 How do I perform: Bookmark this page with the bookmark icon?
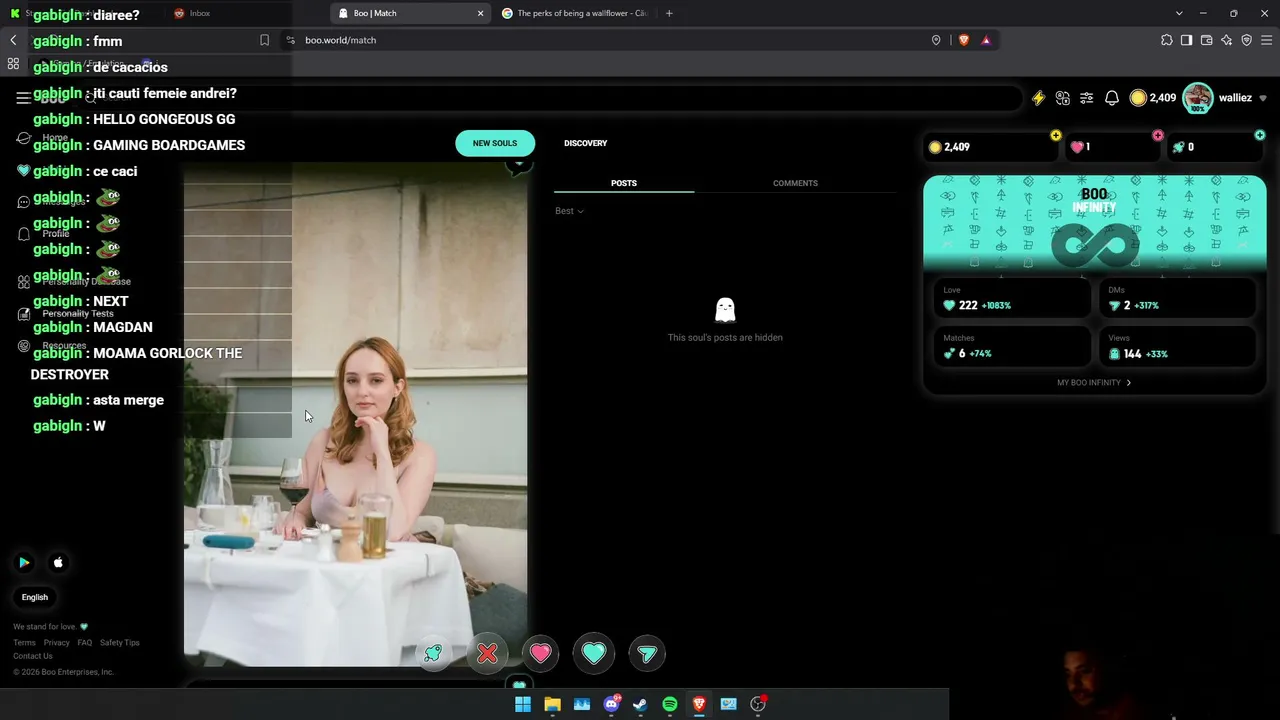point(264,40)
